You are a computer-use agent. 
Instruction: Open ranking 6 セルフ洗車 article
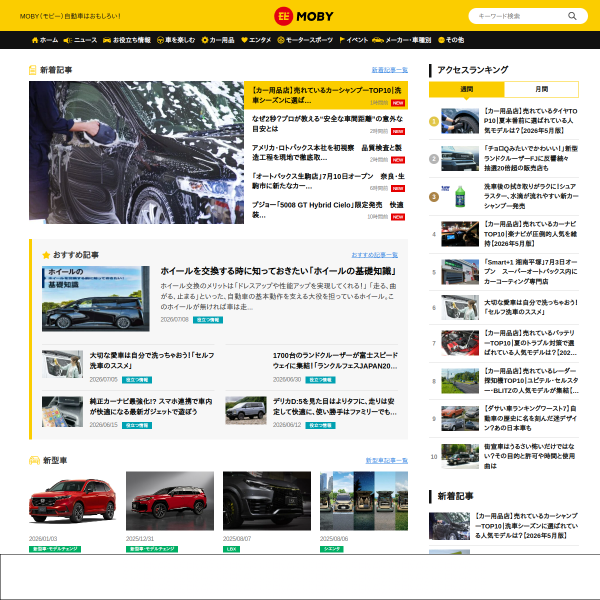pos(530,307)
